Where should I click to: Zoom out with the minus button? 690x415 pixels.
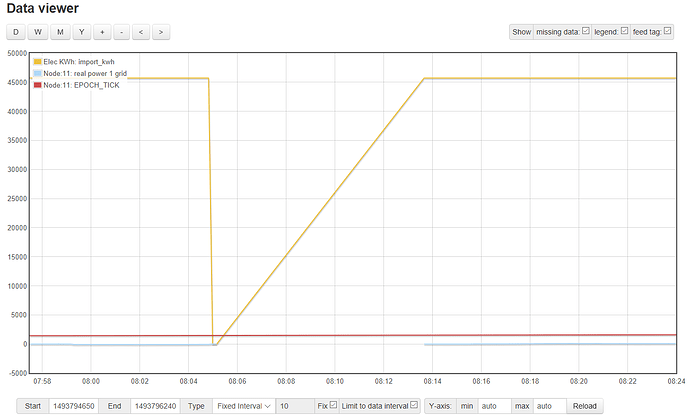point(121,32)
